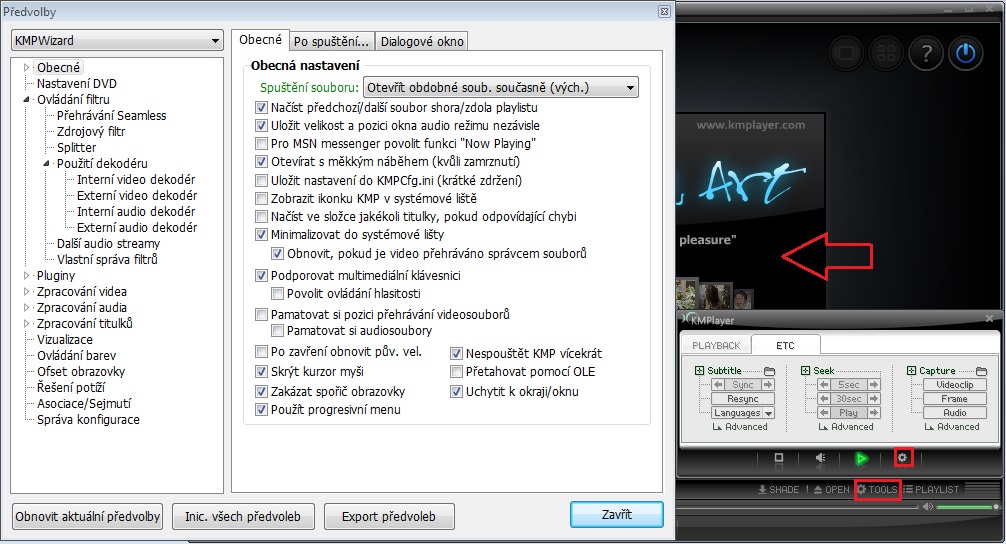This screenshot has height=544, width=1006.
Task: Select ETC tab in control box
Action: pos(785,345)
